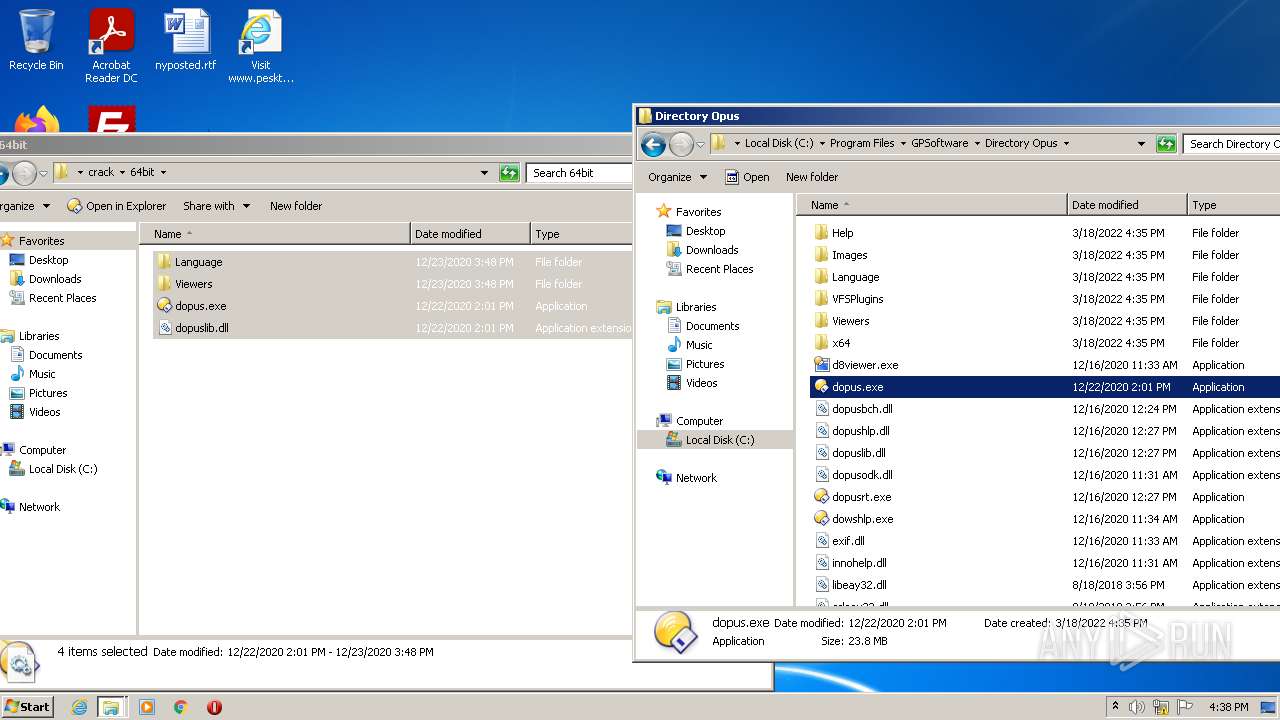The height and width of the screenshot is (720, 1280).
Task: Click the Forward arrow in Directory Opus window
Action: pyautogui.click(x=681, y=144)
